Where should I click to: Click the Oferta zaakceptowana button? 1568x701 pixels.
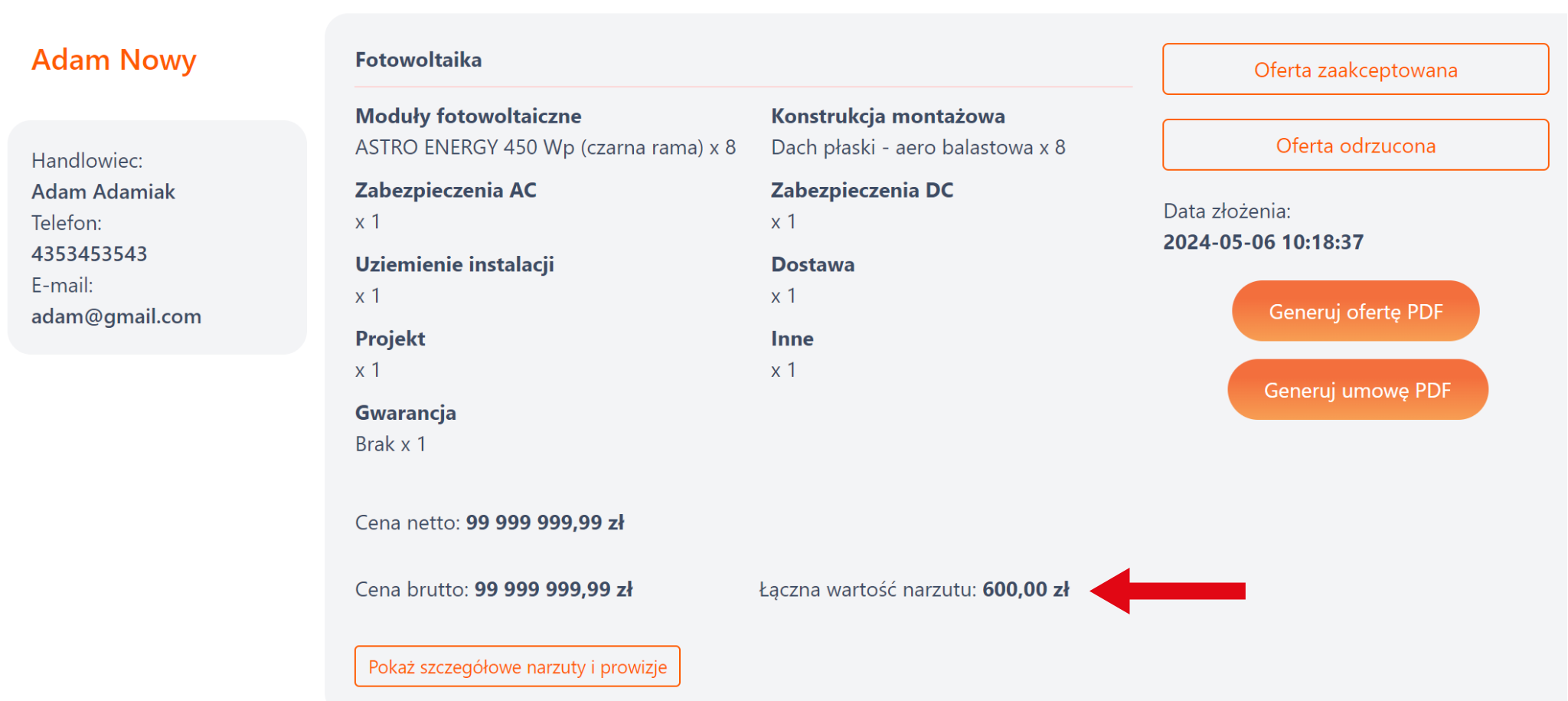(1355, 70)
